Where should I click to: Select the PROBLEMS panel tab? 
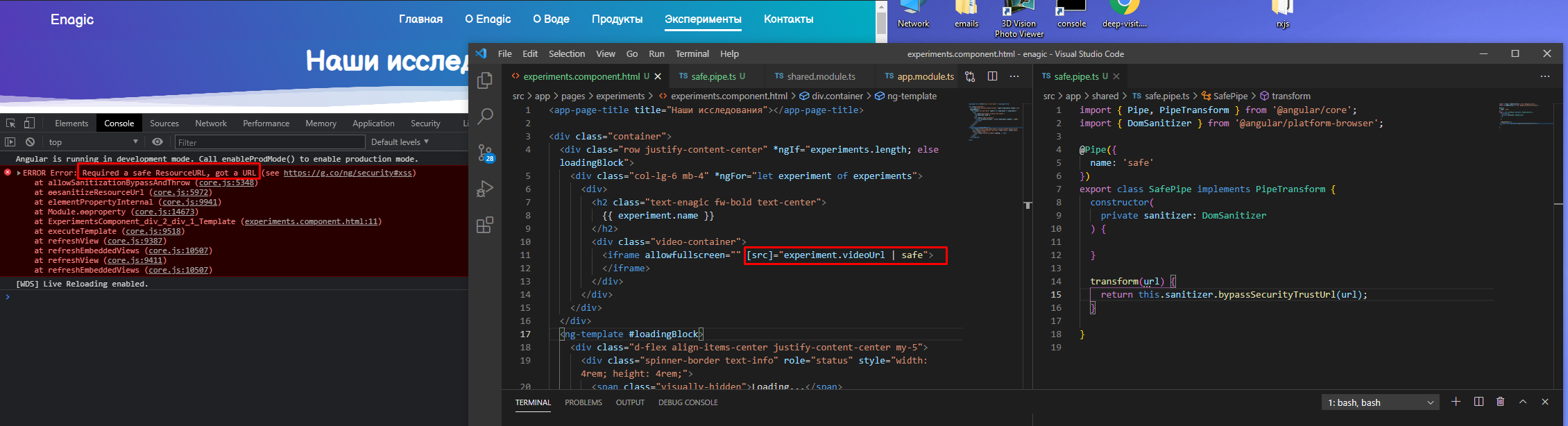point(583,402)
